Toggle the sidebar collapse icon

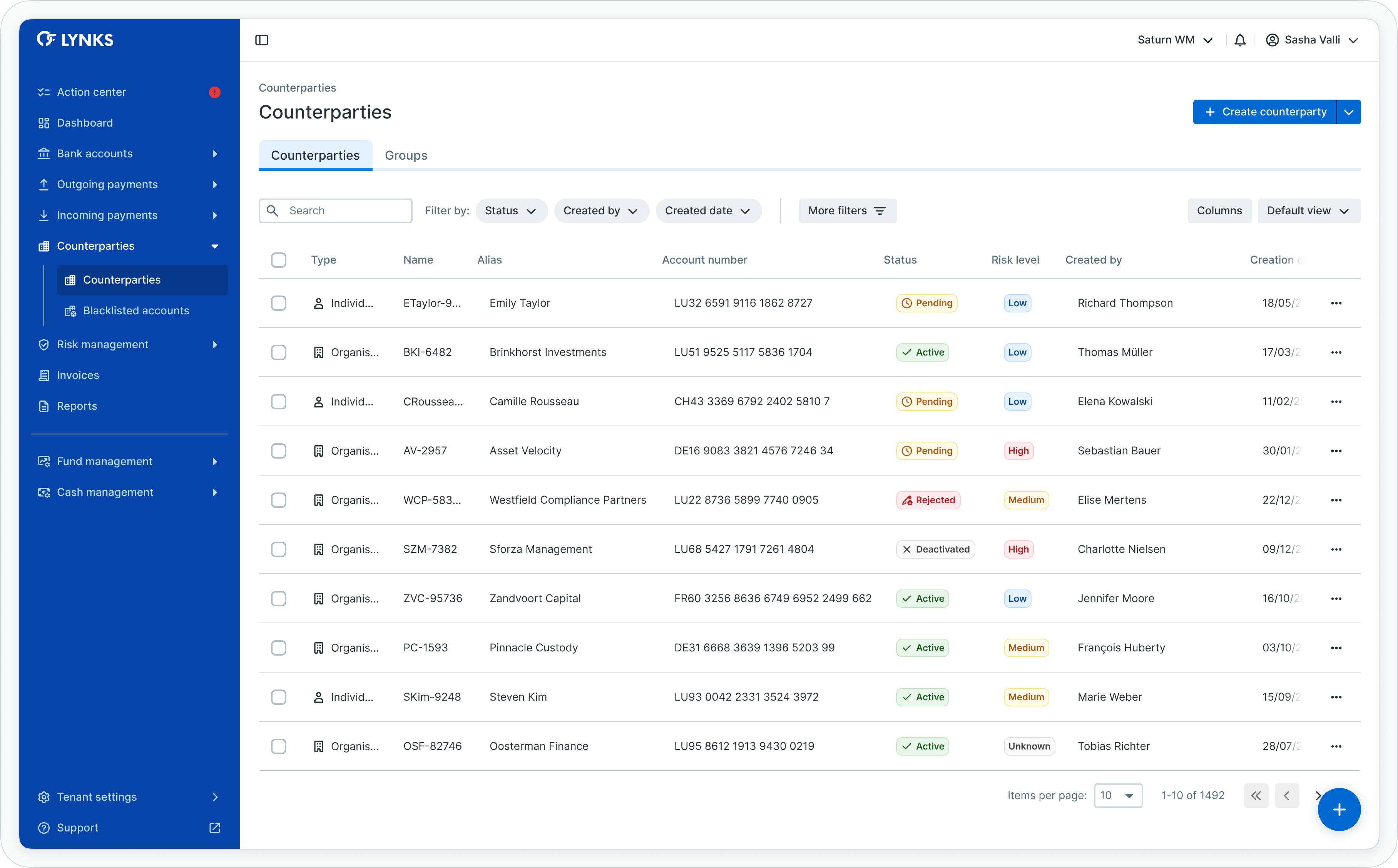(262, 40)
